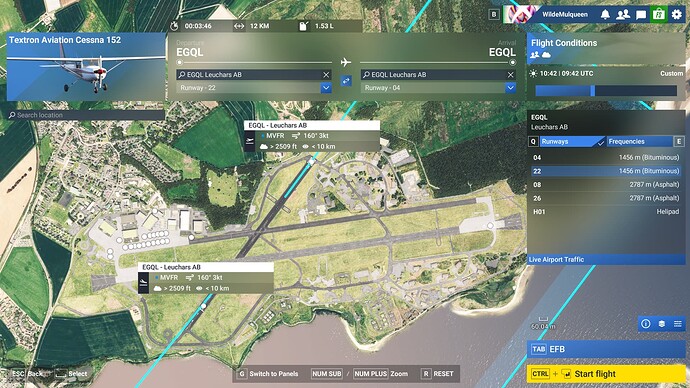Click the arrival plane icon on upper airport label
Image resolution: width=690 pixels, height=388 pixels.
click(250, 141)
